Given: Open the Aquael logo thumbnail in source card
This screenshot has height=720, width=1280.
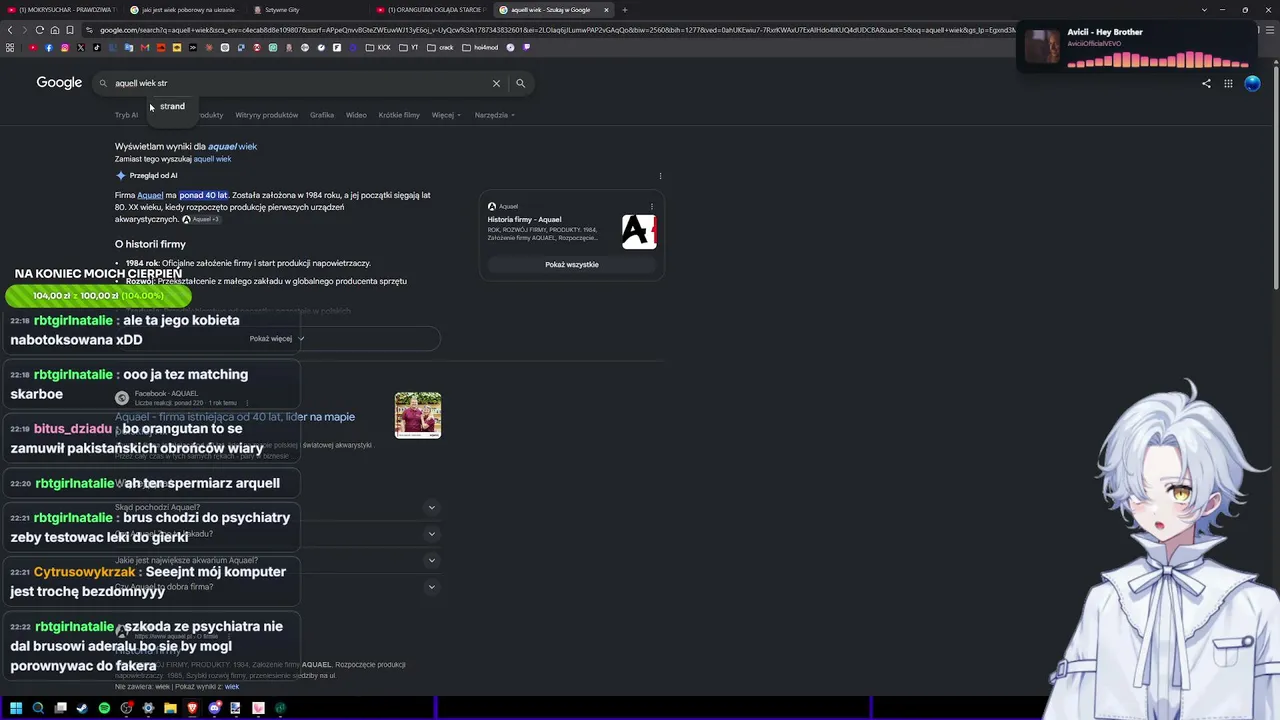Looking at the screenshot, I should point(639,232).
